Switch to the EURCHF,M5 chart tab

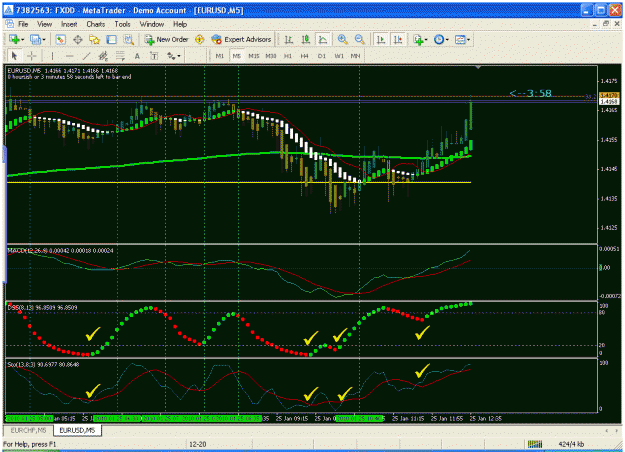click(28, 430)
